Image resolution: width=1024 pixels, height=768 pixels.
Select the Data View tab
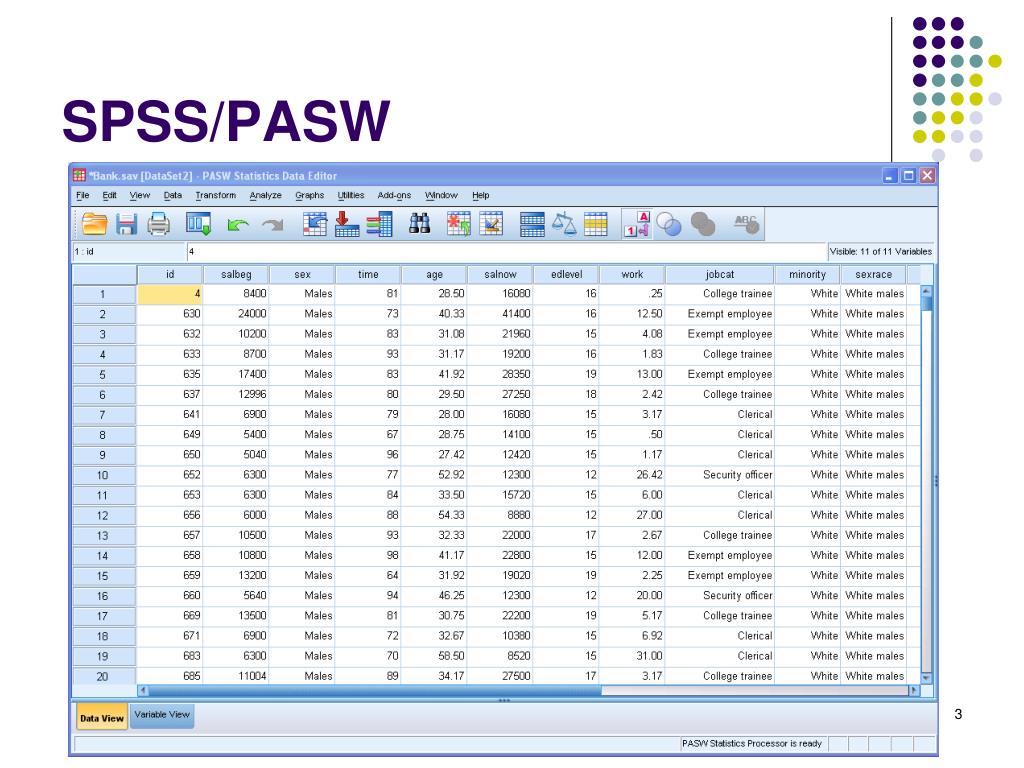(101, 716)
